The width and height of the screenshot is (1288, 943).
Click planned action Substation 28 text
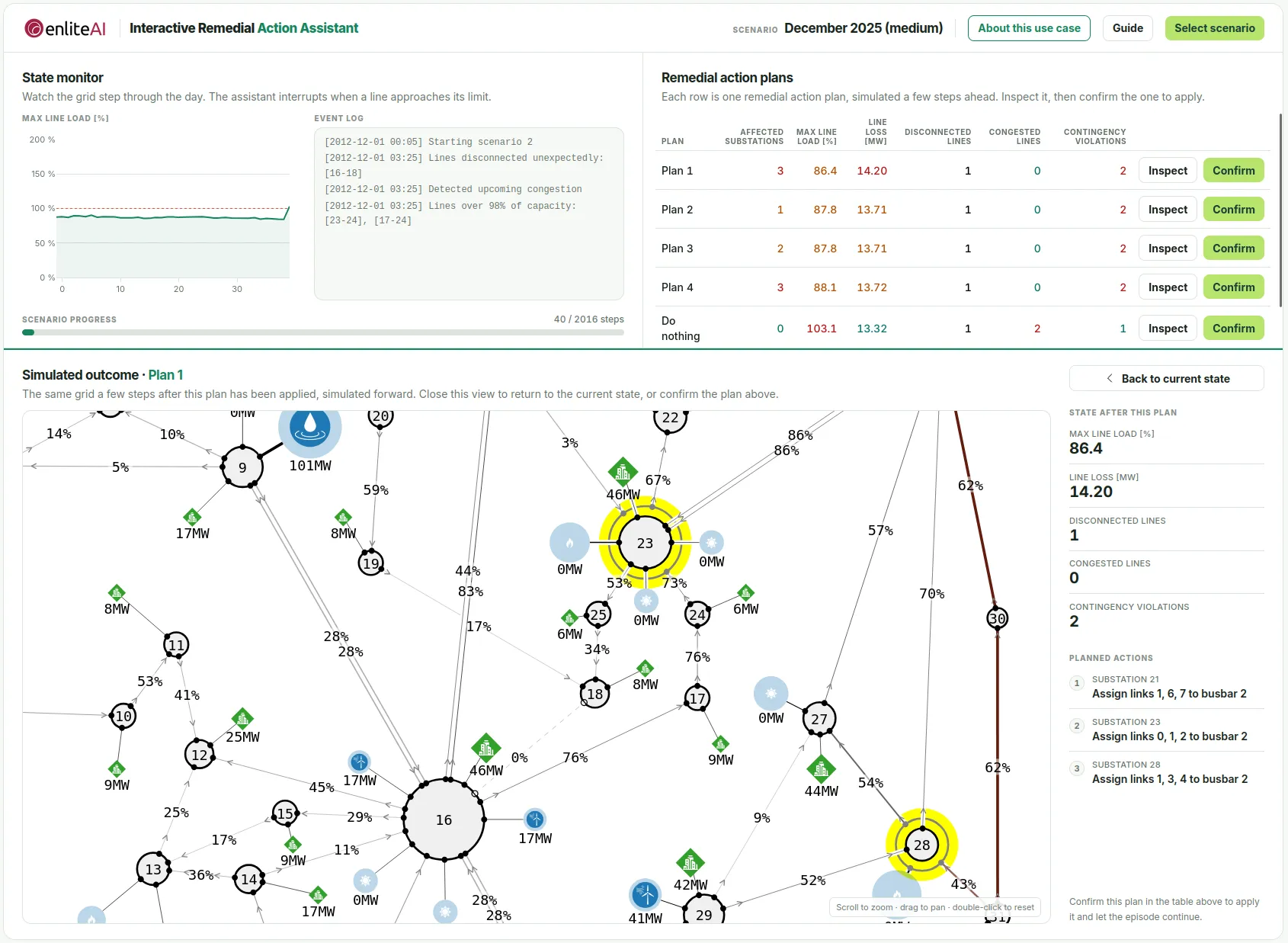tap(1169, 772)
